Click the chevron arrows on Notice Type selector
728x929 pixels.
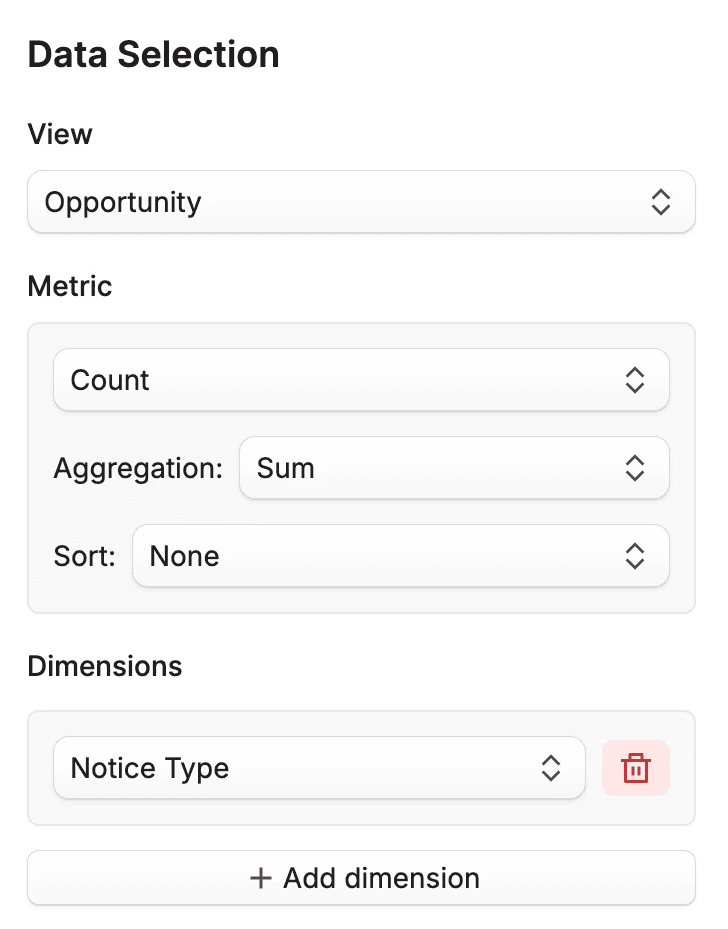551,768
